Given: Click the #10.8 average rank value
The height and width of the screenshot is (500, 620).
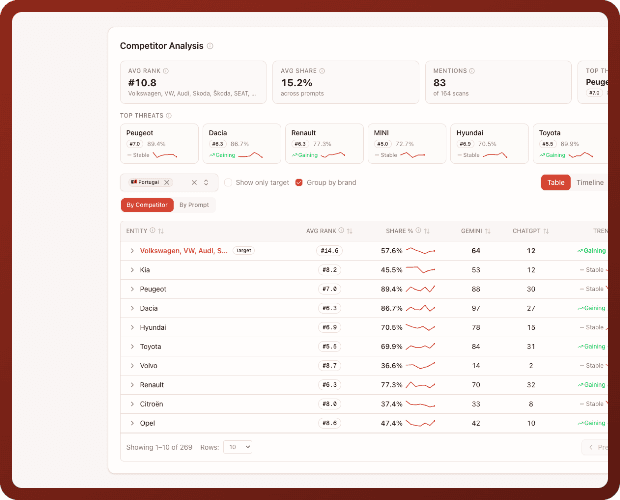Looking at the screenshot, I should click(x=142, y=83).
